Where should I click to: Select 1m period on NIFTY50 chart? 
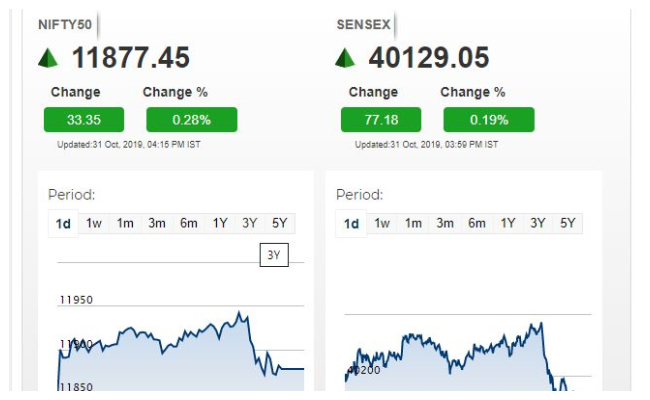[x=125, y=223]
